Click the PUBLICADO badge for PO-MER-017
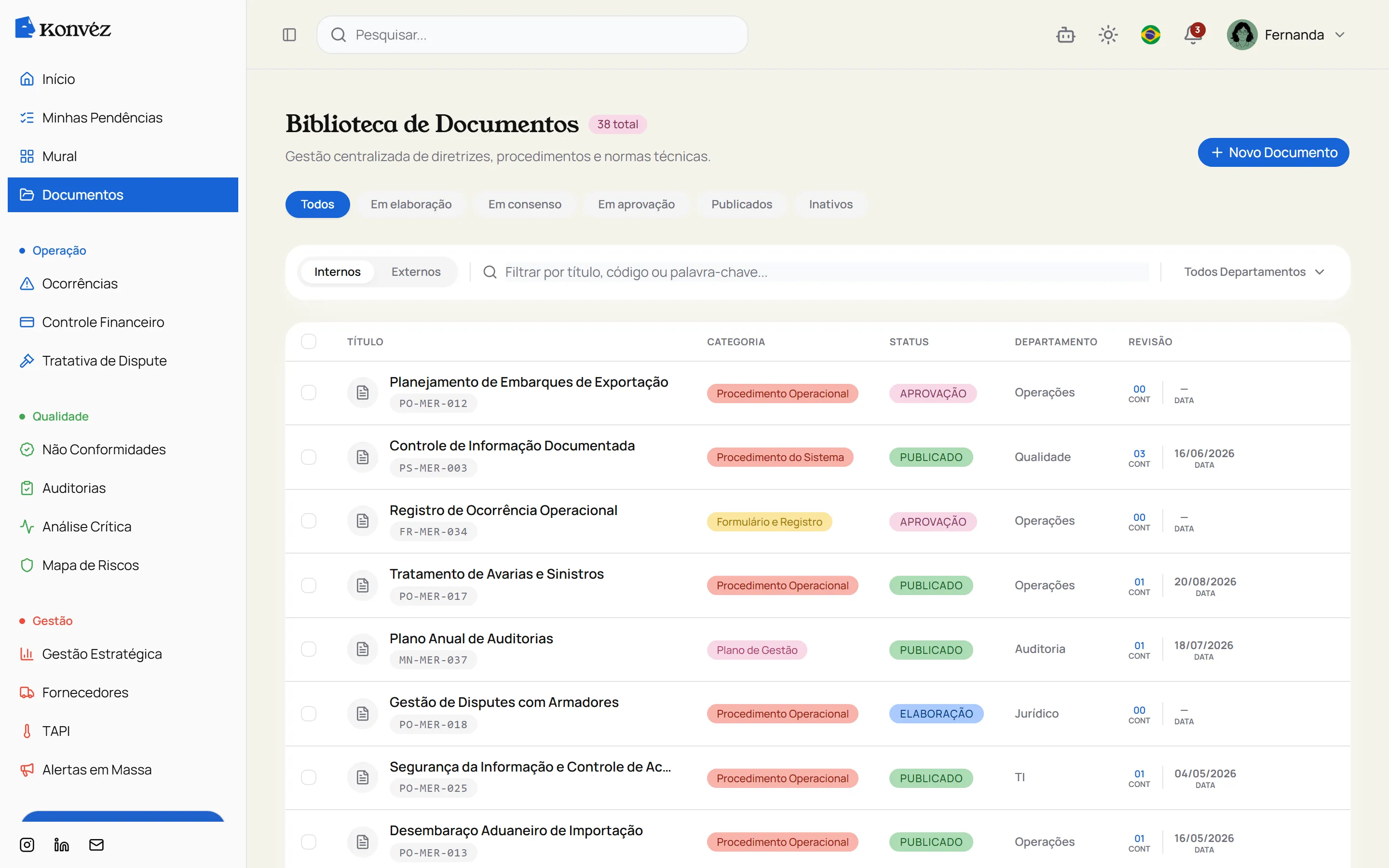 (931, 585)
